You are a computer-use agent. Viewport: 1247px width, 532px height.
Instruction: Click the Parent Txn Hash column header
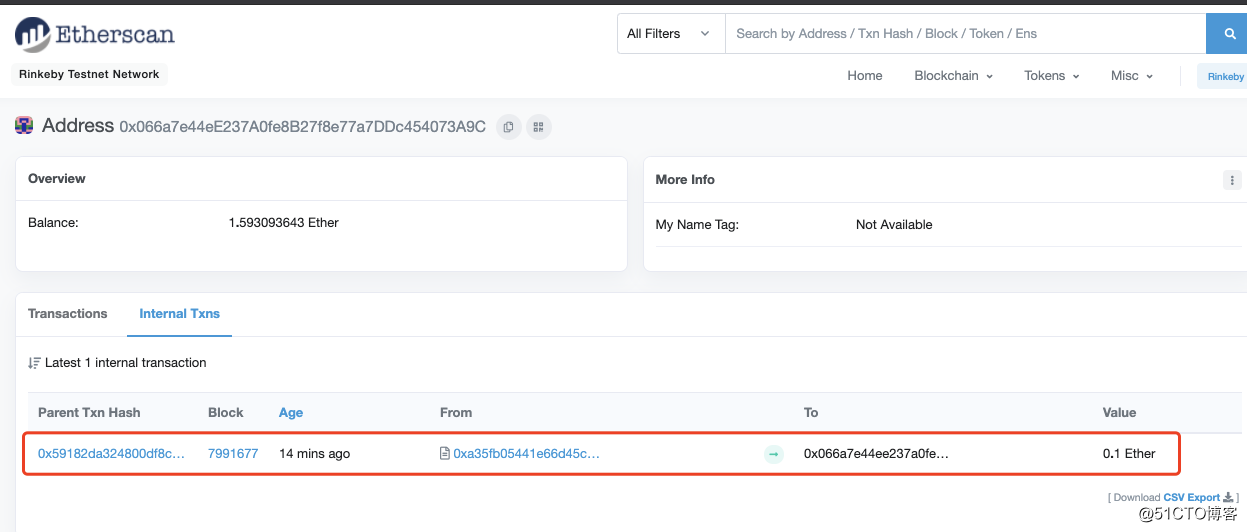click(89, 413)
